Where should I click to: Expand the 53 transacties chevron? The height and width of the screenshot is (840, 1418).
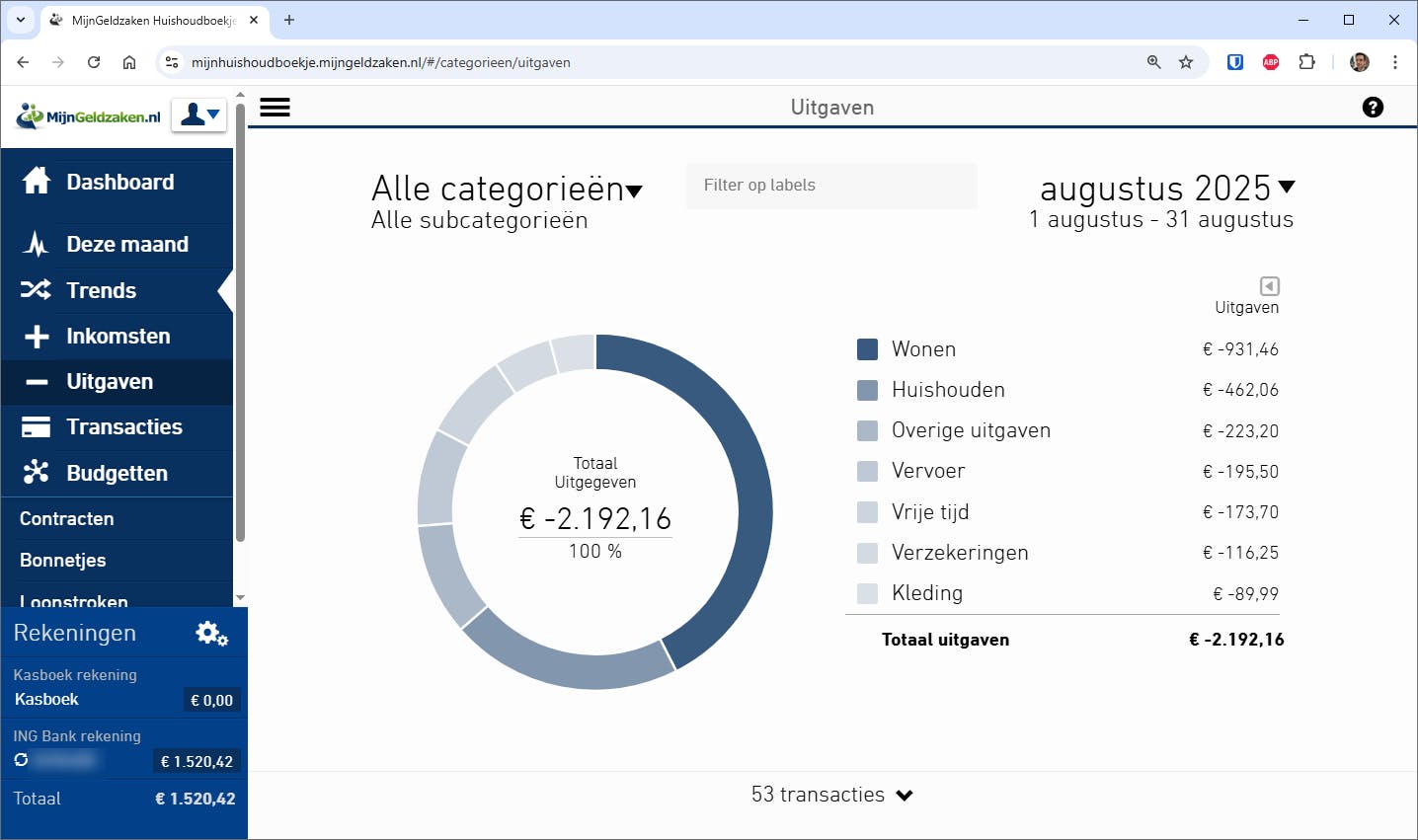[x=905, y=796]
